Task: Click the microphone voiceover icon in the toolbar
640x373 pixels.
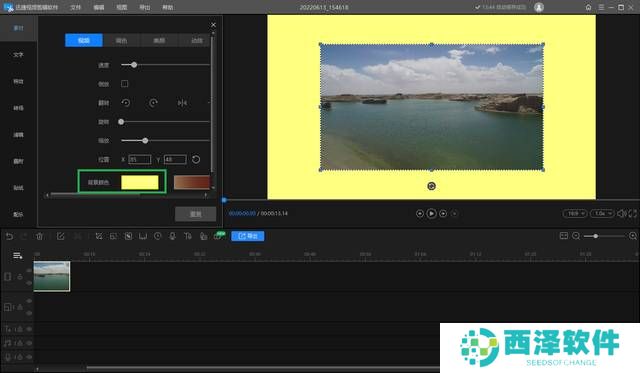Action: click(x=173, y=236)
